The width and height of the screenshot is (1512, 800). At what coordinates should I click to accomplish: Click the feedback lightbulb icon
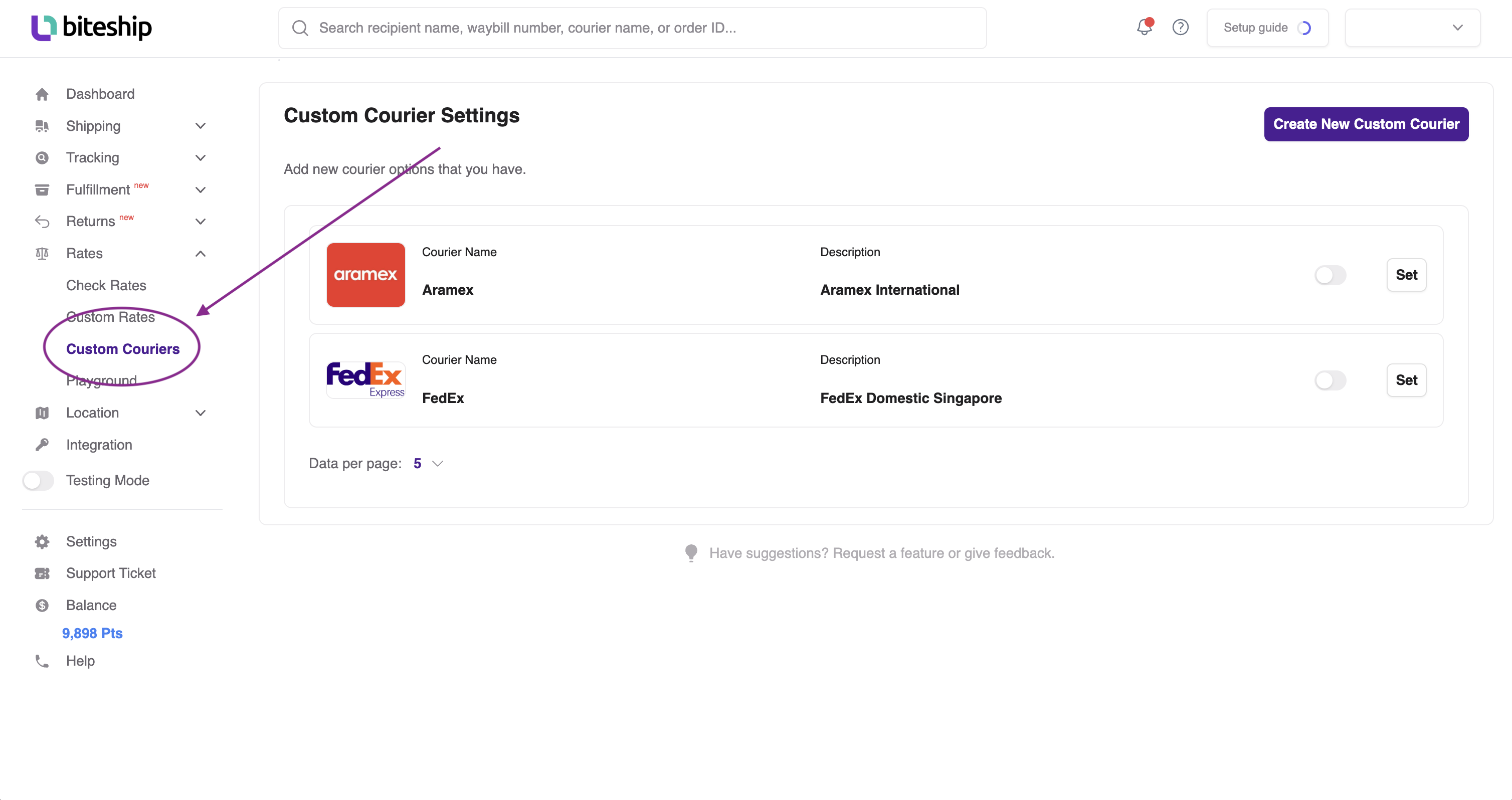[x=691, y=553]
